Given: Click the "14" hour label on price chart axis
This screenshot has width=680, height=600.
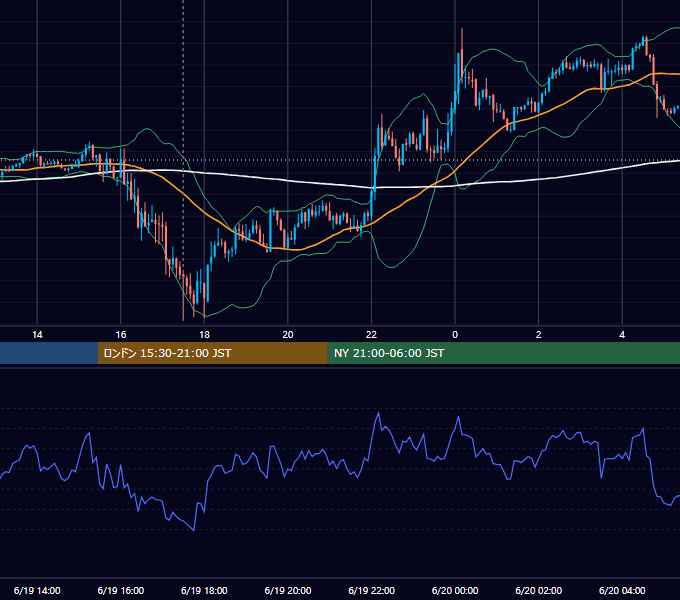Looking at the screenshot, I should 37,335.
